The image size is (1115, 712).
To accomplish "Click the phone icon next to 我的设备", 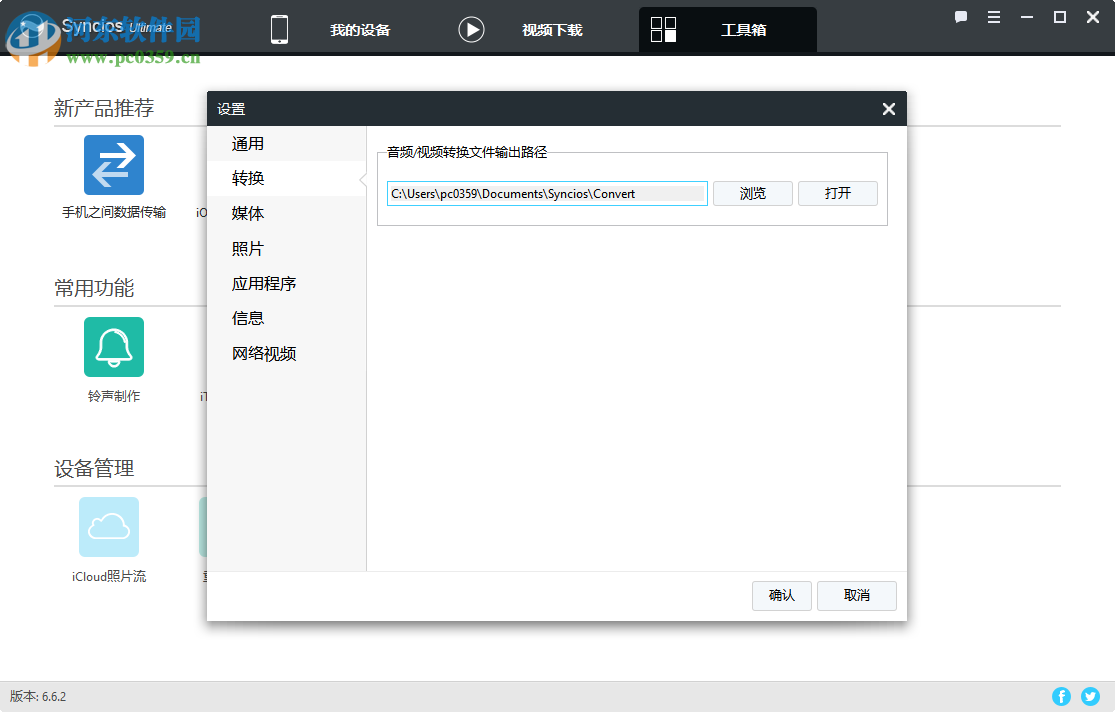I will [x=279, y=29].
